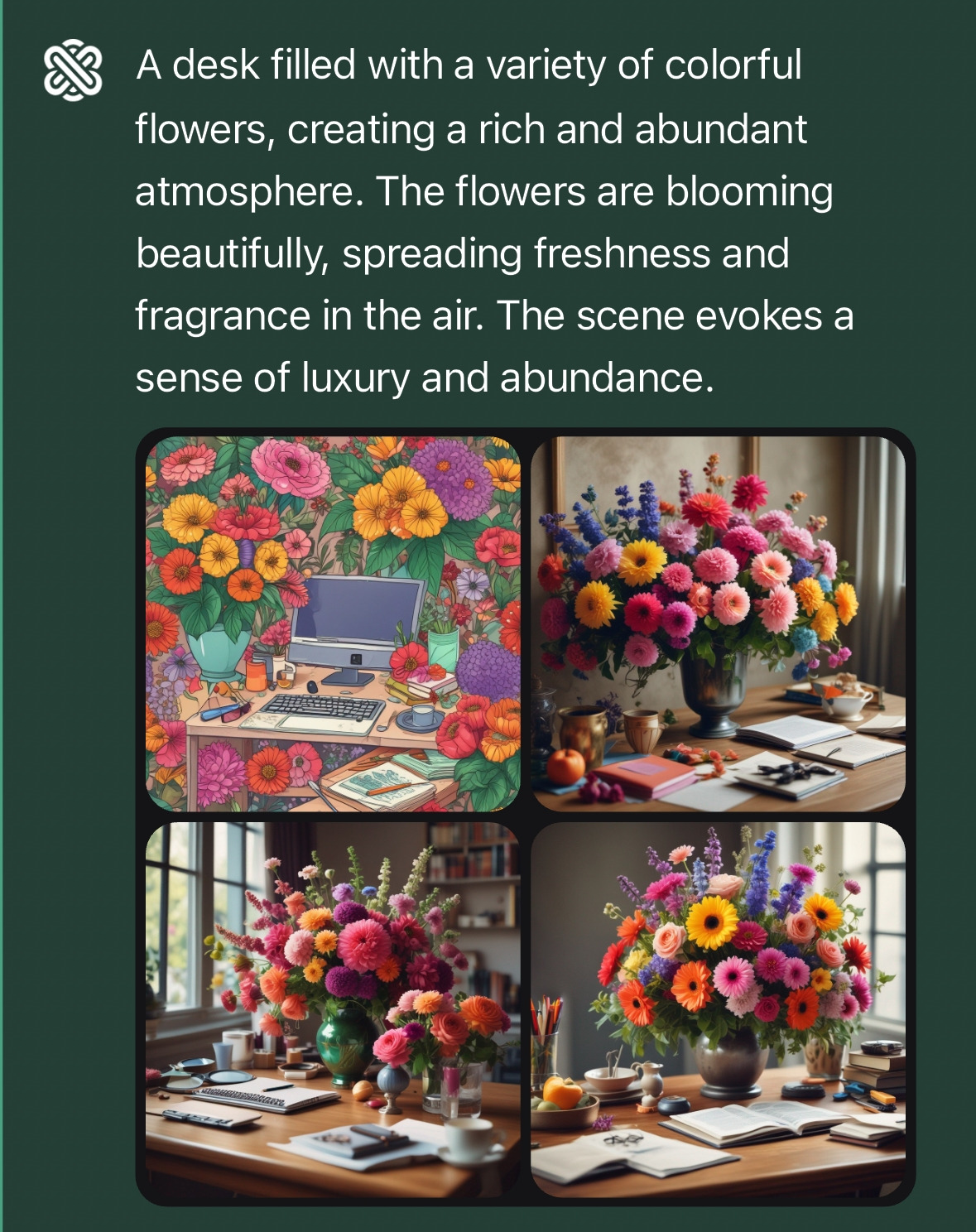Viewport: 976px width, 1232px height.
Task: Click the words 'luxury and abundance'
Action: (507, 378)
